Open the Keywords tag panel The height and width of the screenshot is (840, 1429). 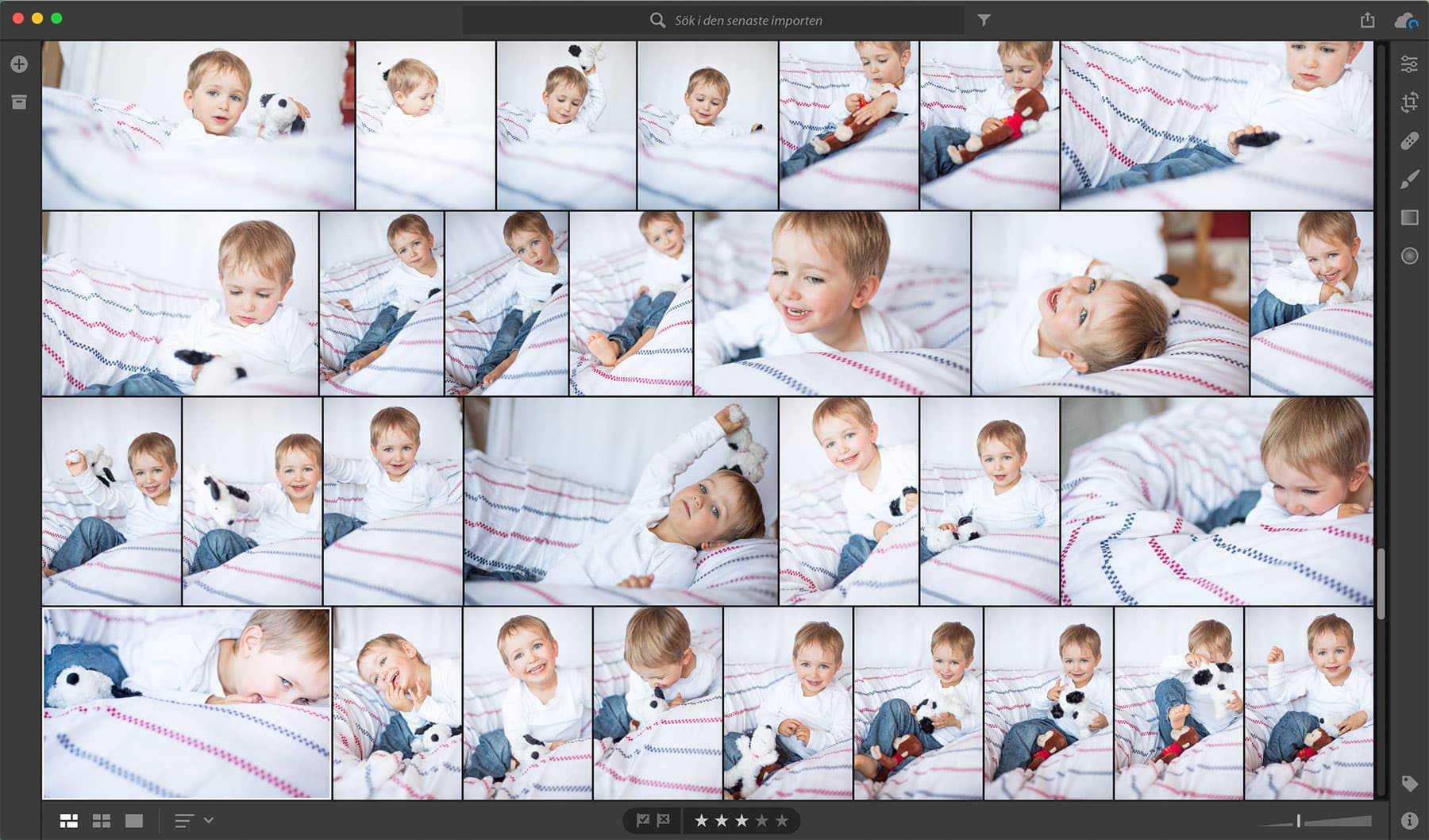click(1409, 784)
